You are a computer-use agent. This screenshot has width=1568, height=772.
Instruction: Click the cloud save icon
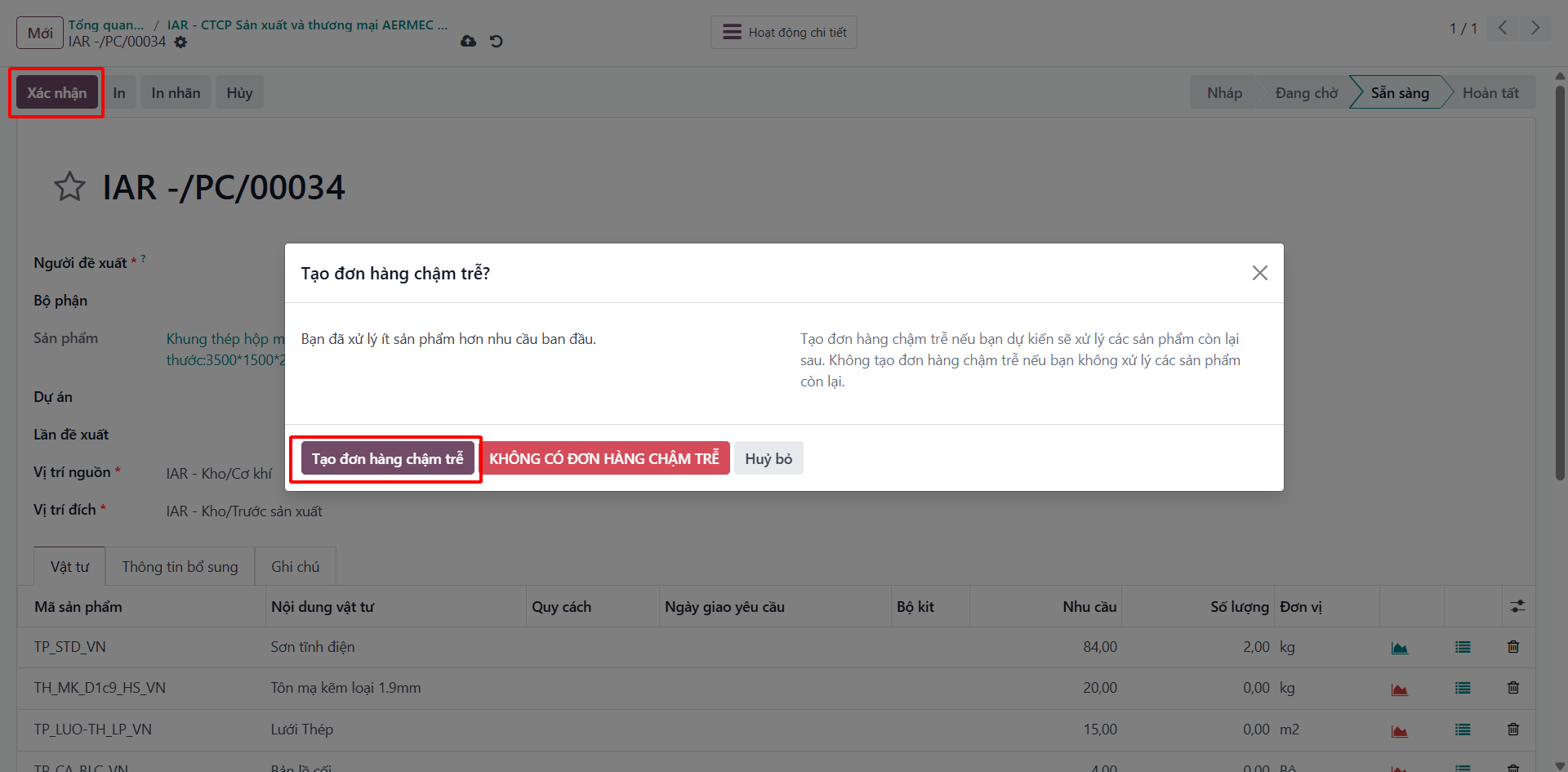(468, 41)
